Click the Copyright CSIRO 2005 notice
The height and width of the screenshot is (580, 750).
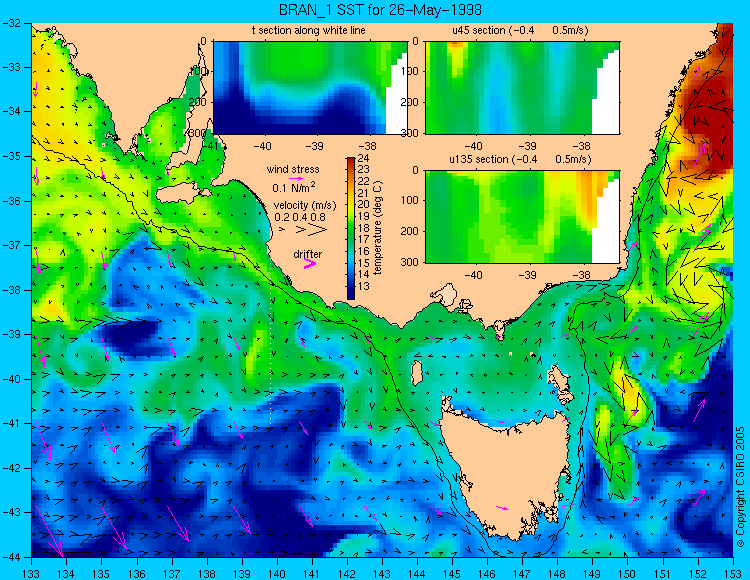[740, 487]
